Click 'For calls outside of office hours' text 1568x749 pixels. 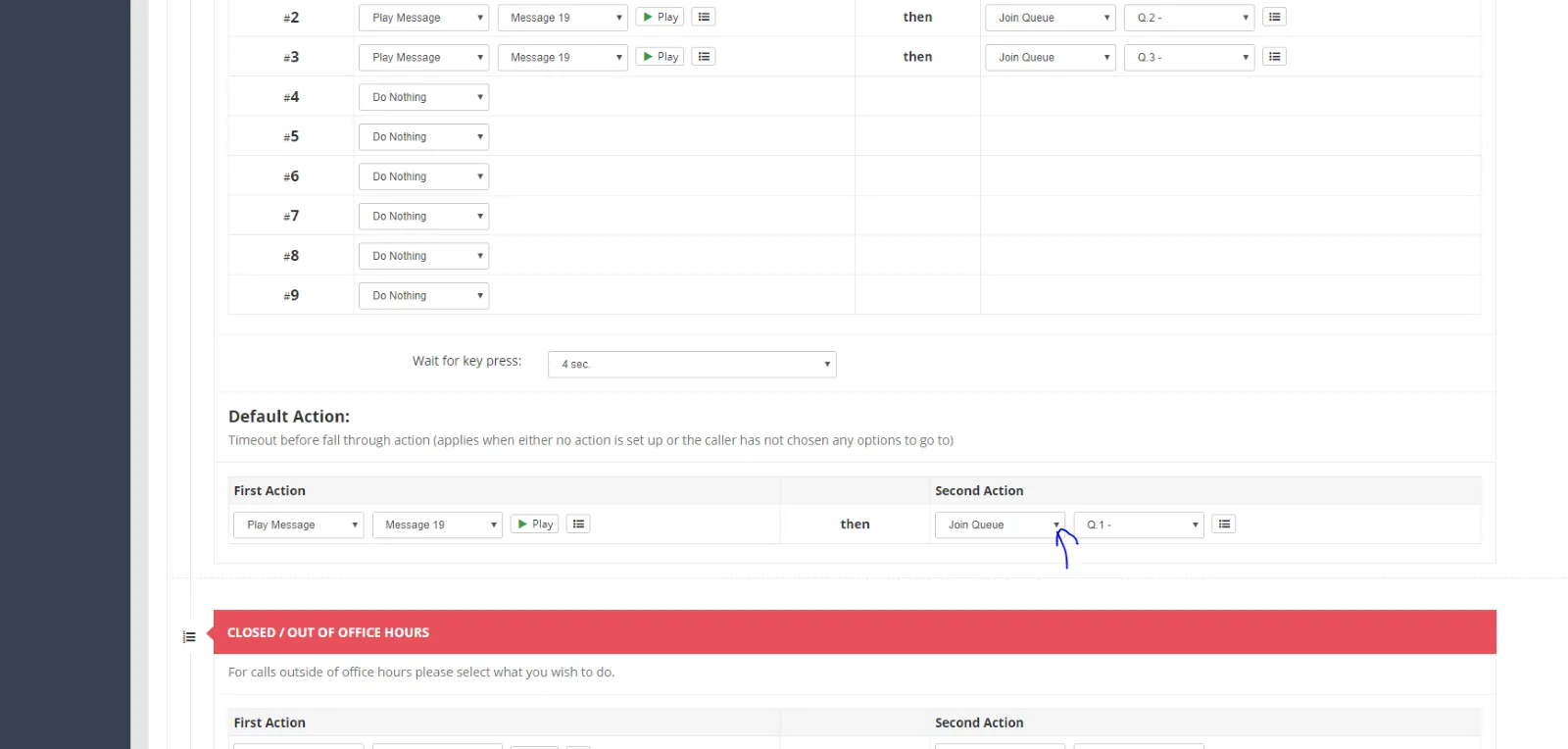[x=421, y=673]
